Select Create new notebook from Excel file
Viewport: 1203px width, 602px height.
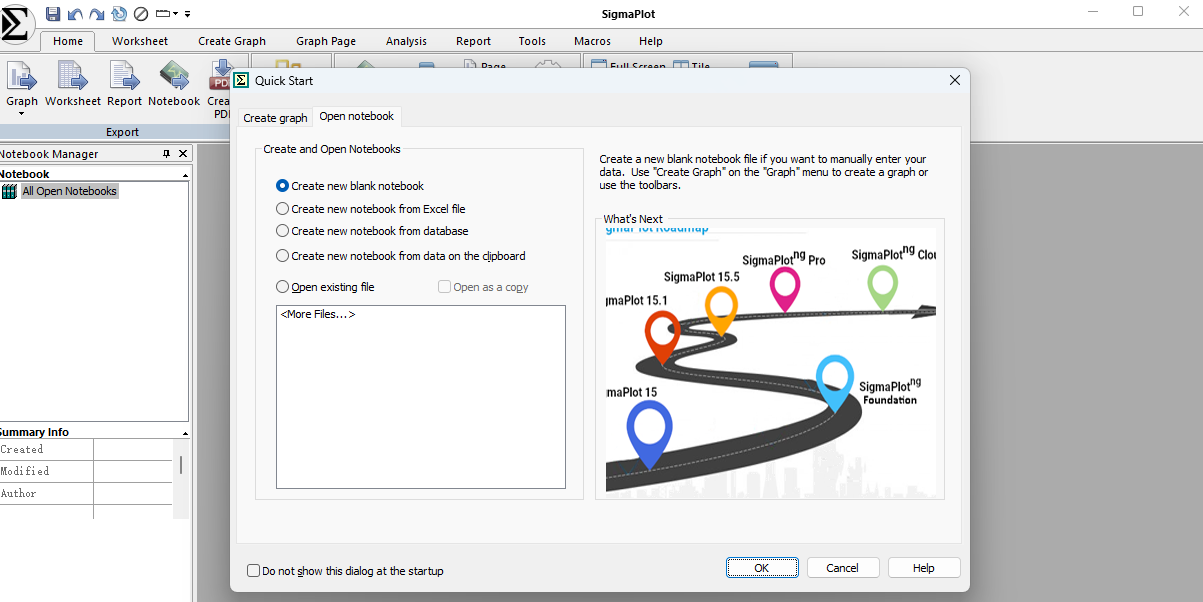[x=283, y=209]
